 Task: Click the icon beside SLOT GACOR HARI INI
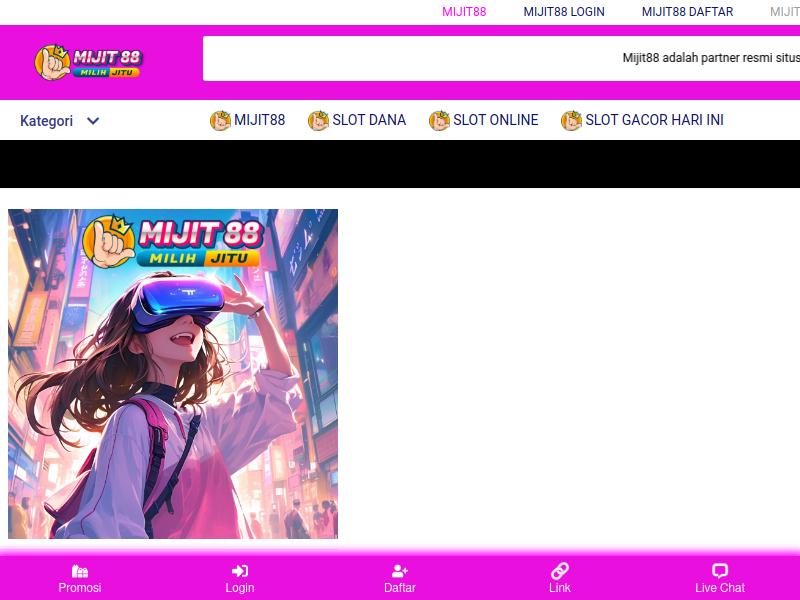tap(571, 120)
